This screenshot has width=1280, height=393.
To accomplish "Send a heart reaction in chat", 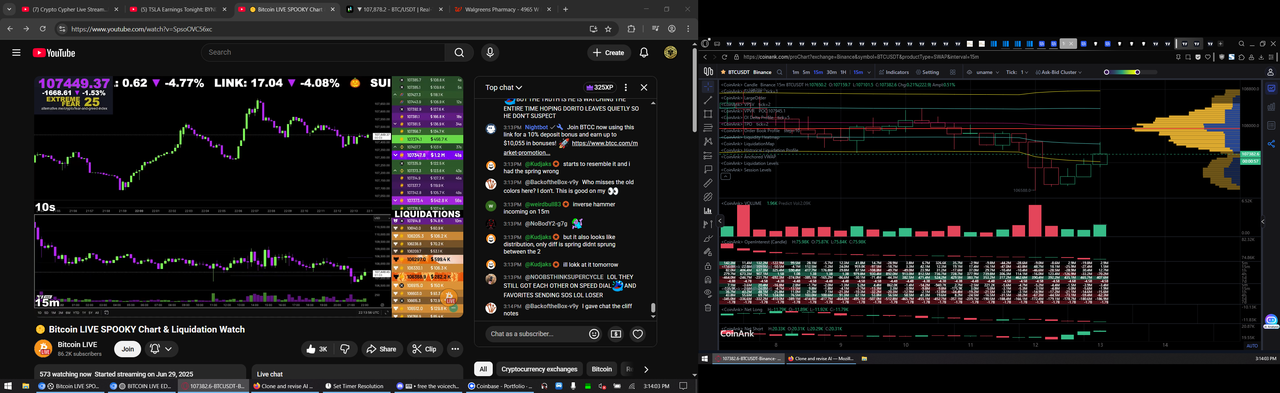I will pyautogui.click(x=637, y=334).
